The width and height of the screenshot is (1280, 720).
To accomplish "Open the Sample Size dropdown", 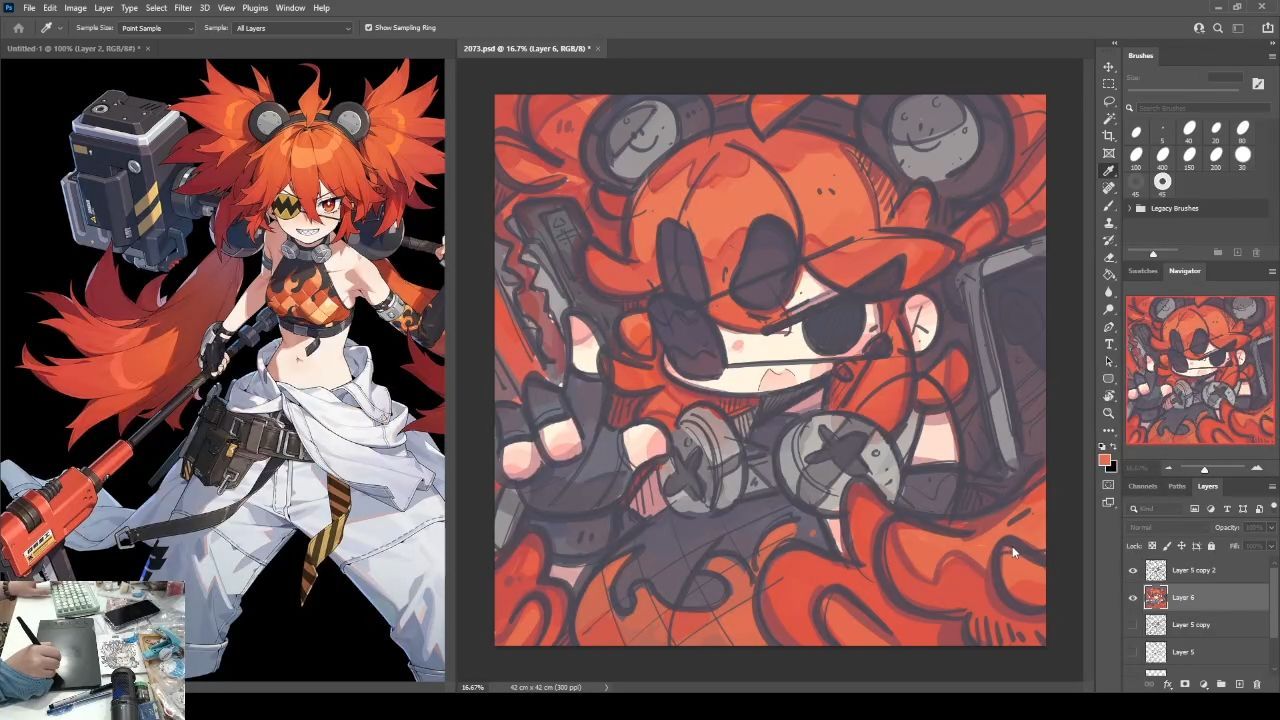I will pyautogui.click(x=157, y=28).
